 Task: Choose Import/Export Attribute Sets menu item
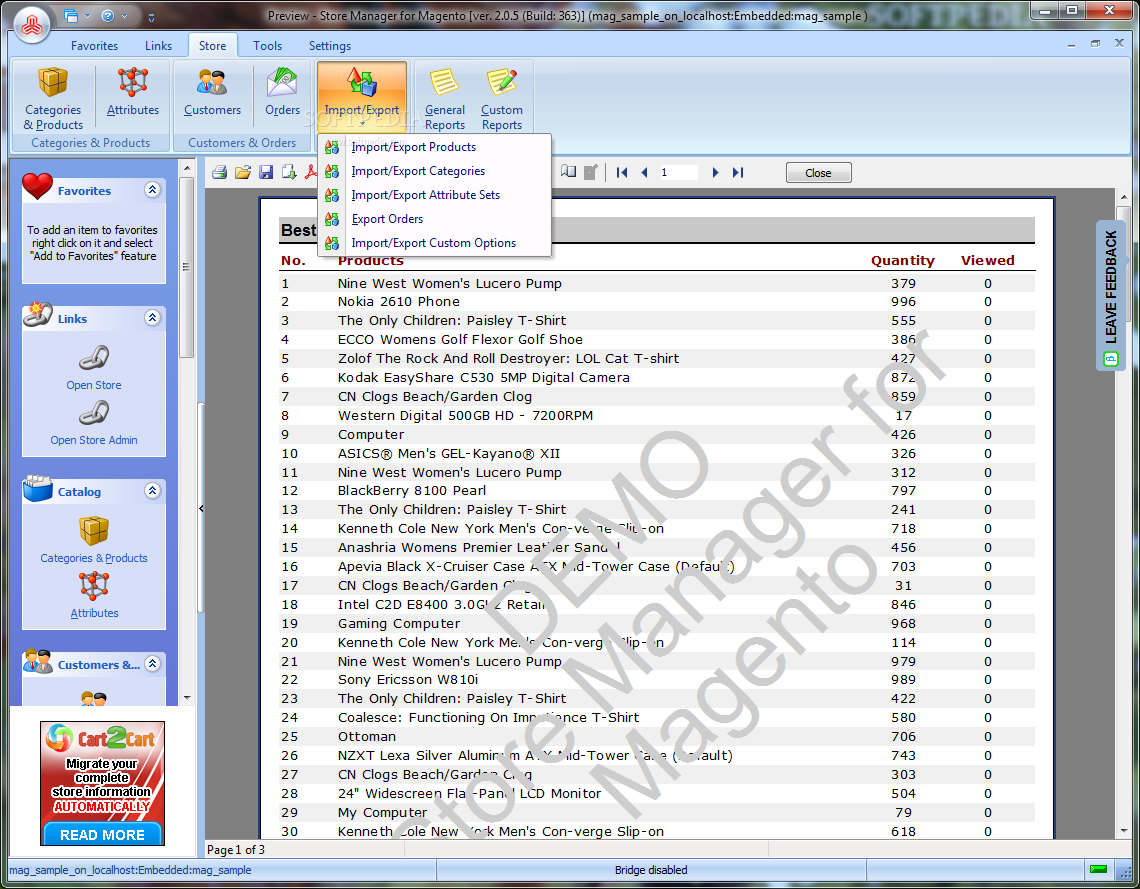[434, 195]
